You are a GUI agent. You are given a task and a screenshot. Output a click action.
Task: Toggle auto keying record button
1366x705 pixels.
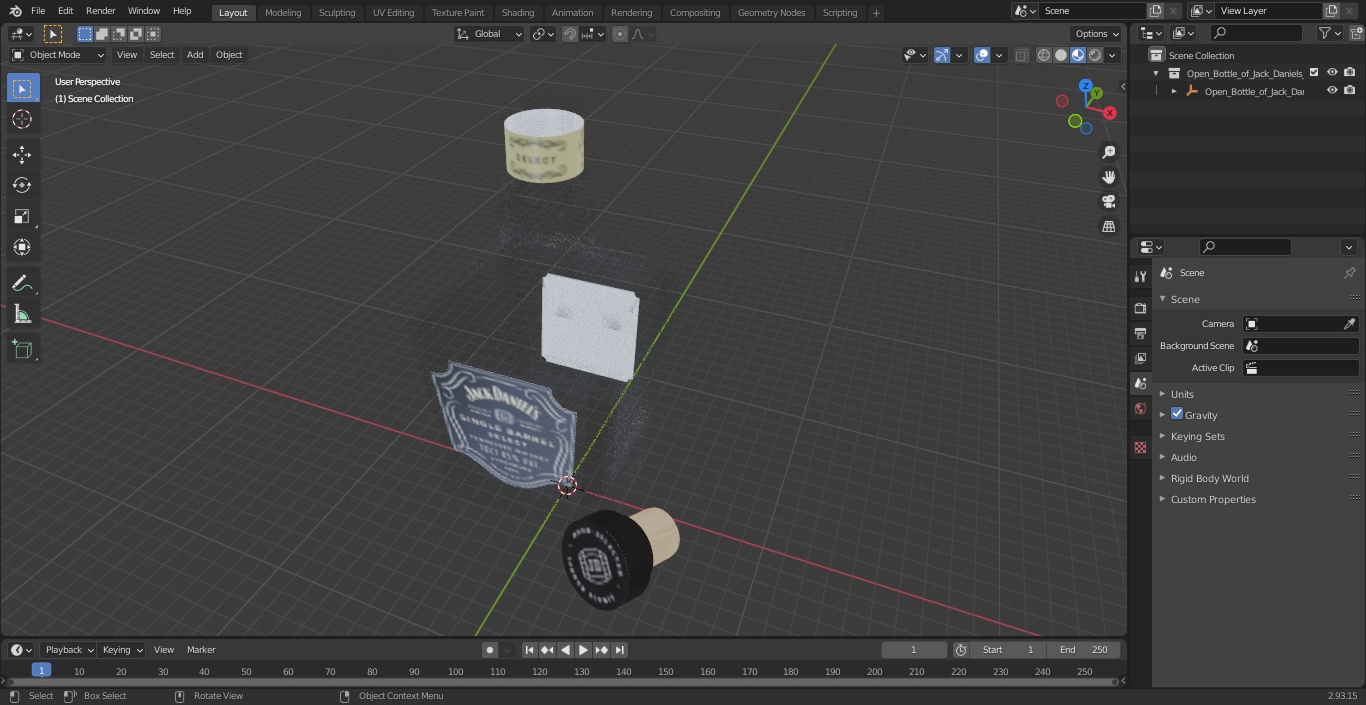490,650
